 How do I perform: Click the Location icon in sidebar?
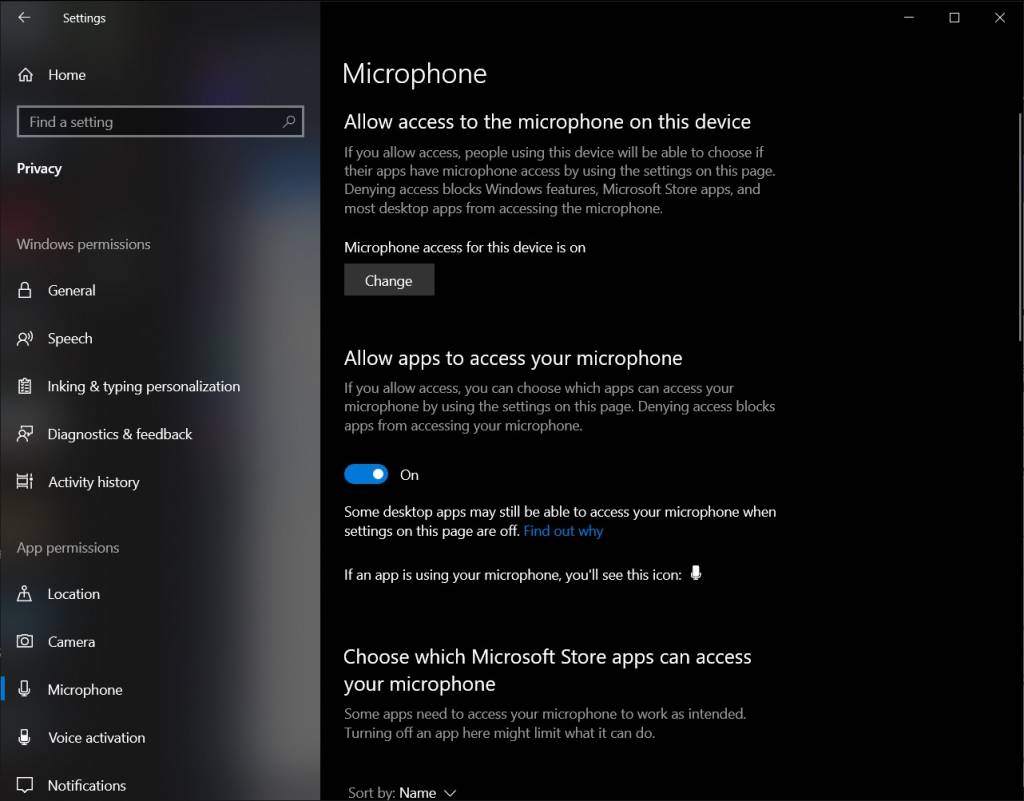[x=26, y=594]
